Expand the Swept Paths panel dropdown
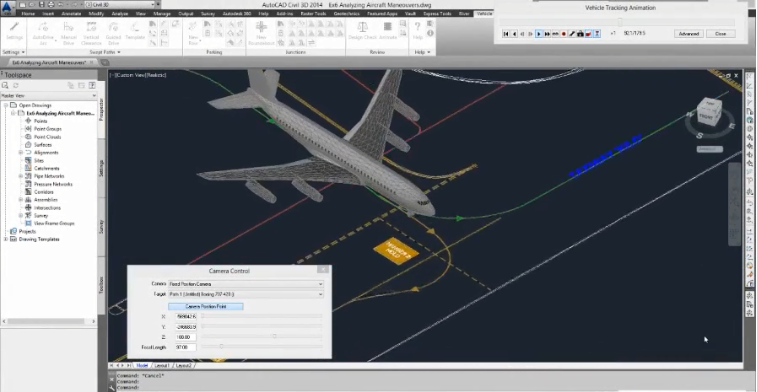 pos(118,52)
